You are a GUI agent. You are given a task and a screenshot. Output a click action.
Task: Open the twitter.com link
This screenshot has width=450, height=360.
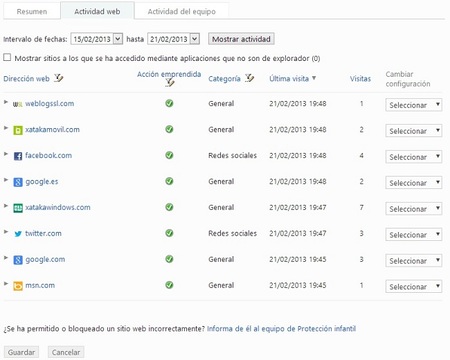click(x=43, y=233)
